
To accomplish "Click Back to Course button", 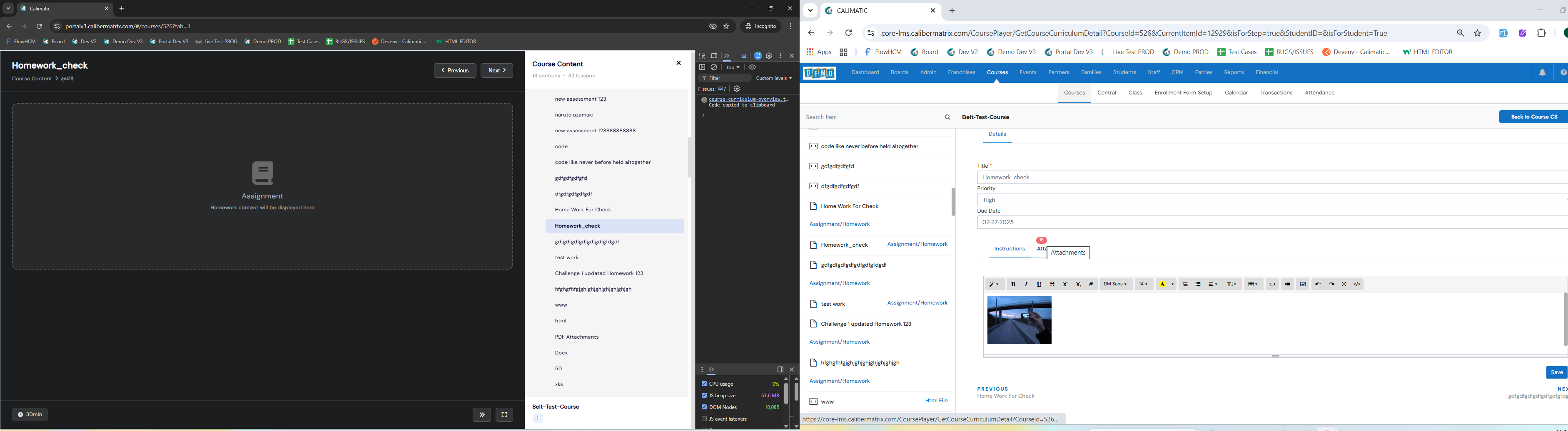I will [1533, 117].
